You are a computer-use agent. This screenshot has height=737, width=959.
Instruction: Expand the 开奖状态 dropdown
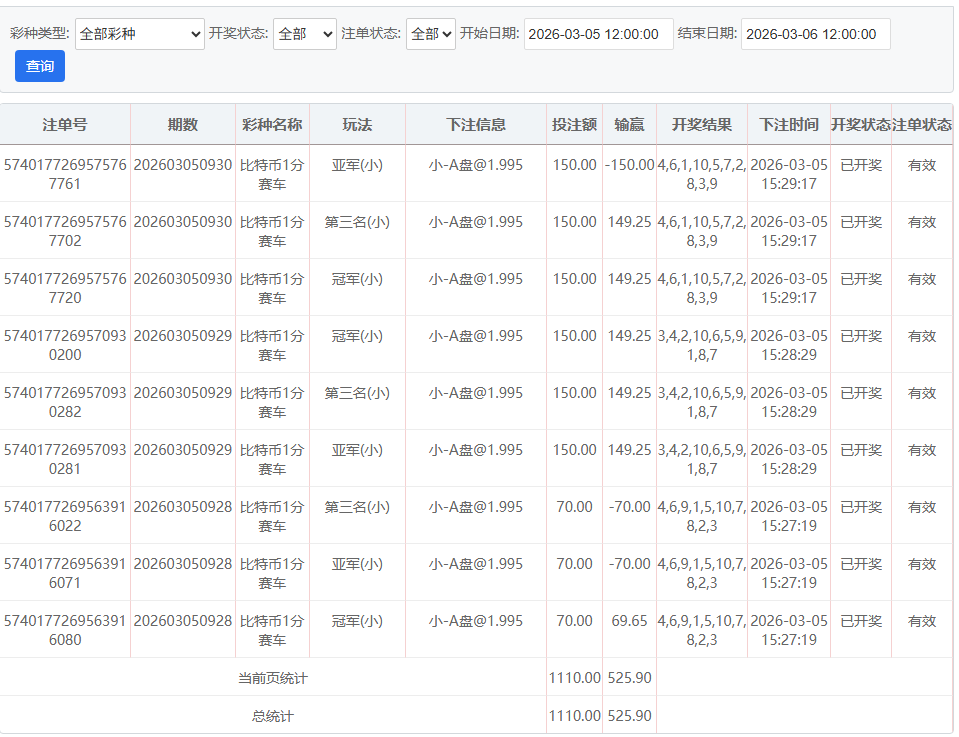pyautogui.click(x=304, y=34)
